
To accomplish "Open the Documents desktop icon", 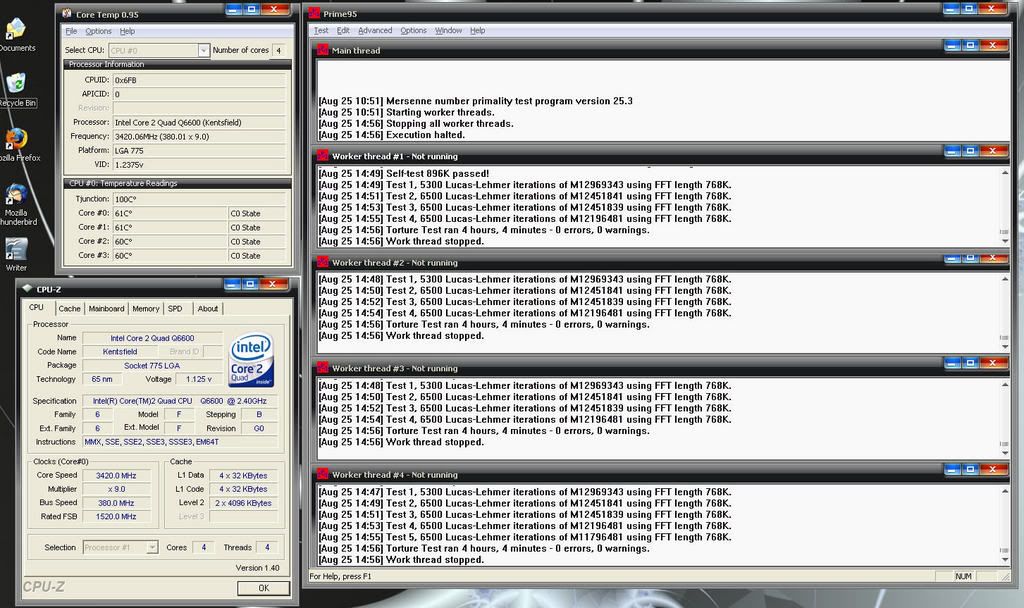I will coord(15,34).
